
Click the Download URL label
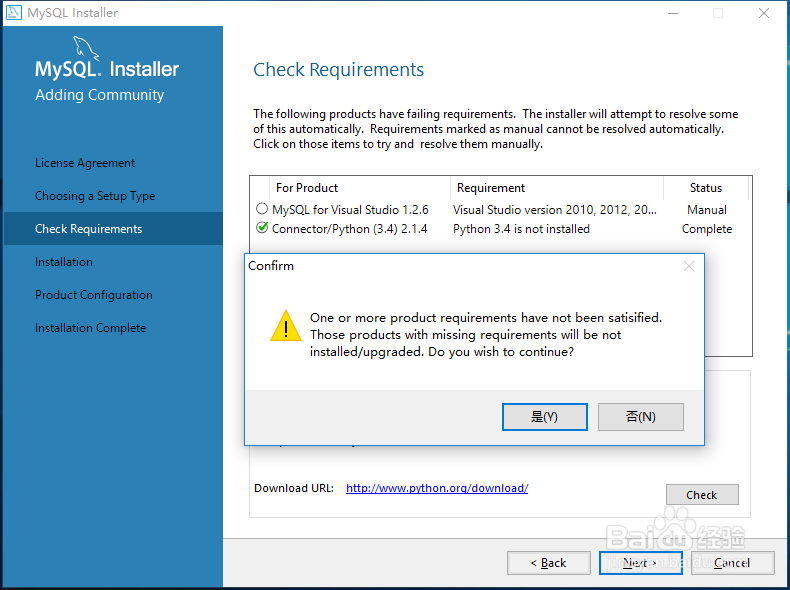(294, 488)
